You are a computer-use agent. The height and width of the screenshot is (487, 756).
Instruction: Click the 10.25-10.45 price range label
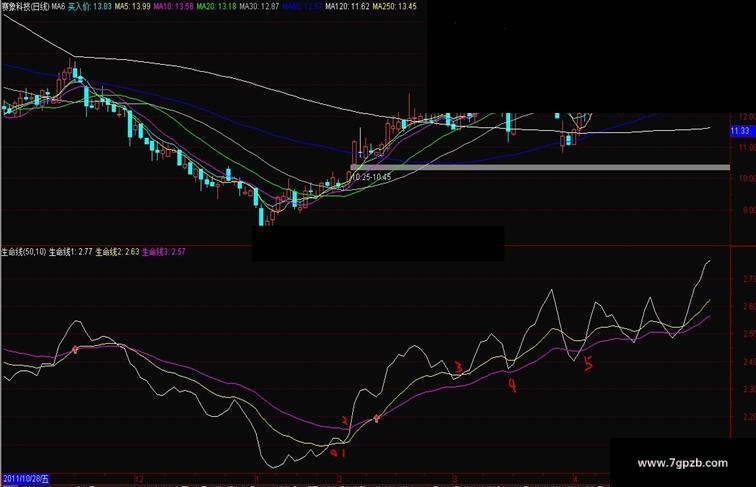coord(371,177)
